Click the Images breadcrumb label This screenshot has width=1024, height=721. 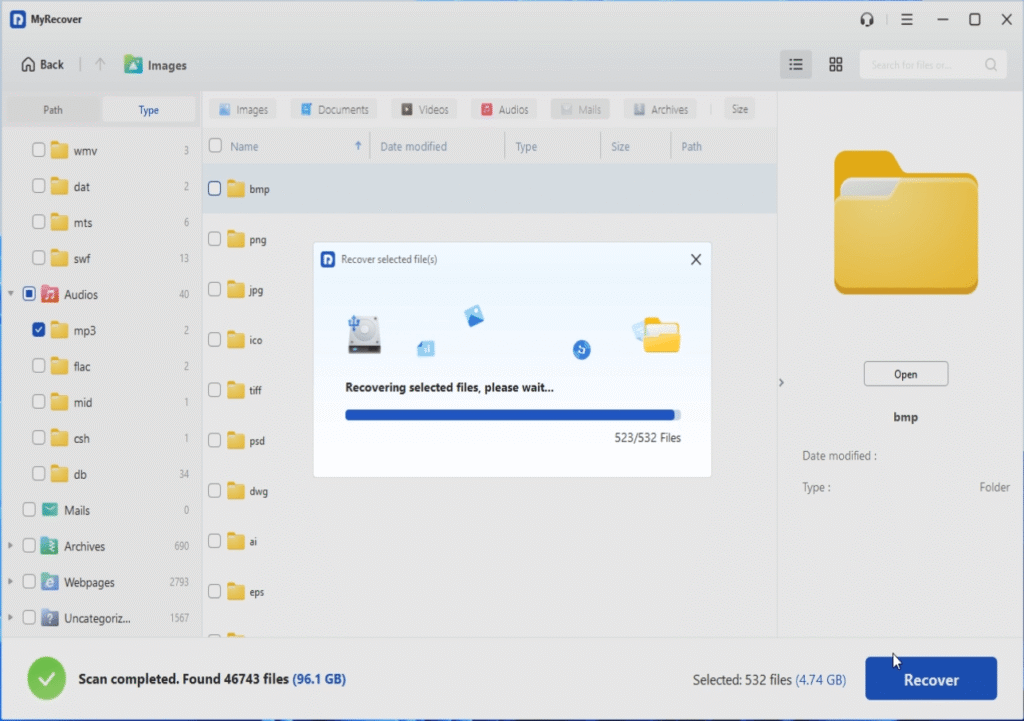click(167, 65)
